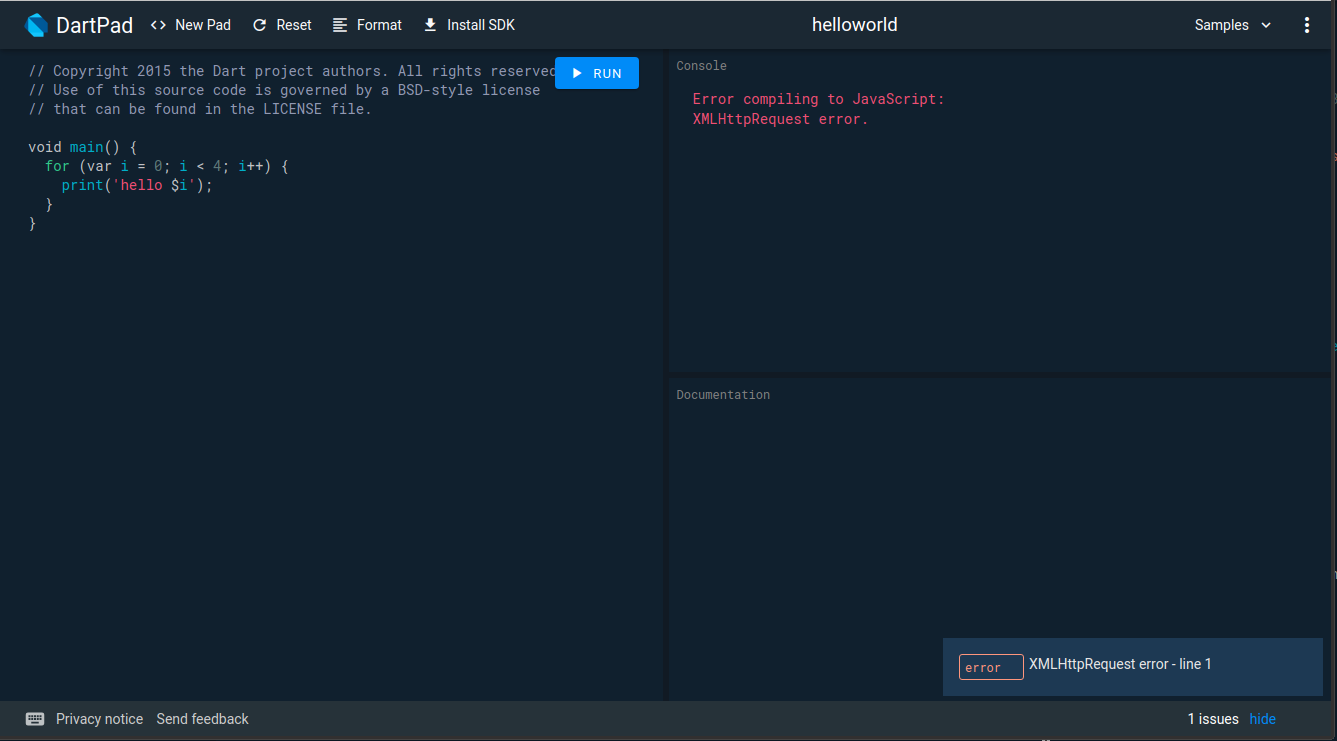The width and height of the screenshot is (1337, 741).
Task: Open the keyboard shortcuts icon
Action: pos(35,718)
